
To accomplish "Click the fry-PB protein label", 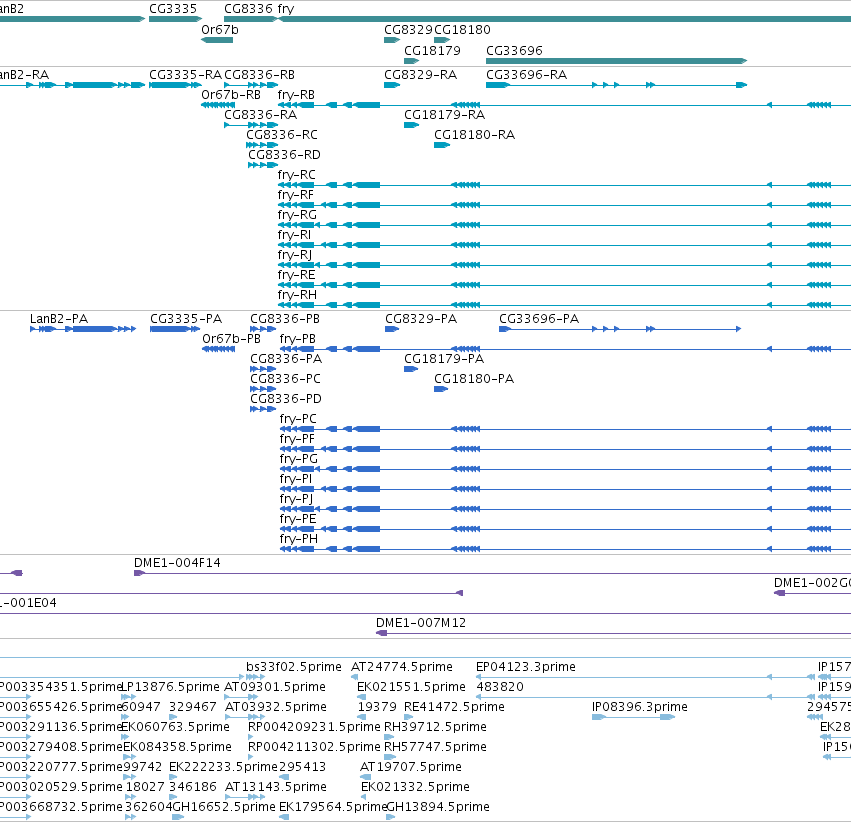I will pos(297,339).
